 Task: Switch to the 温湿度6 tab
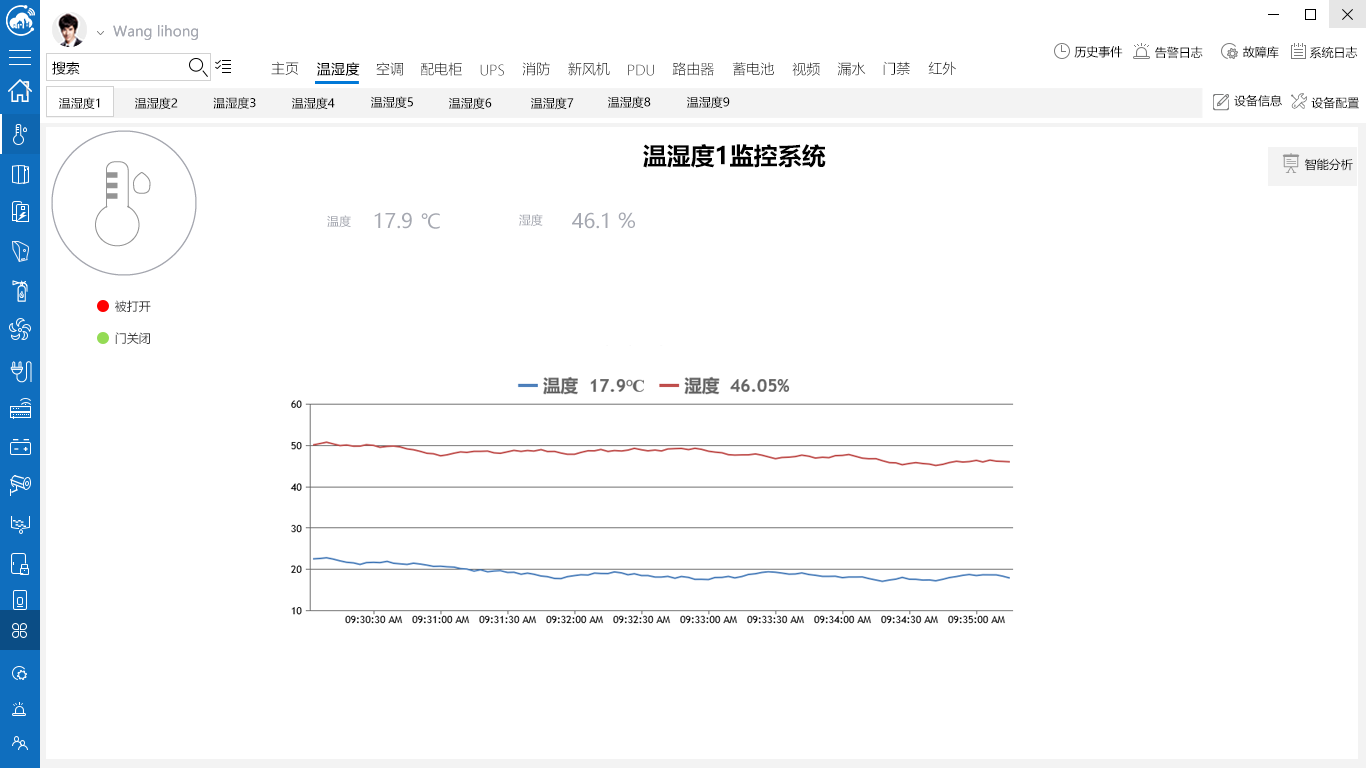click(470, 102)
